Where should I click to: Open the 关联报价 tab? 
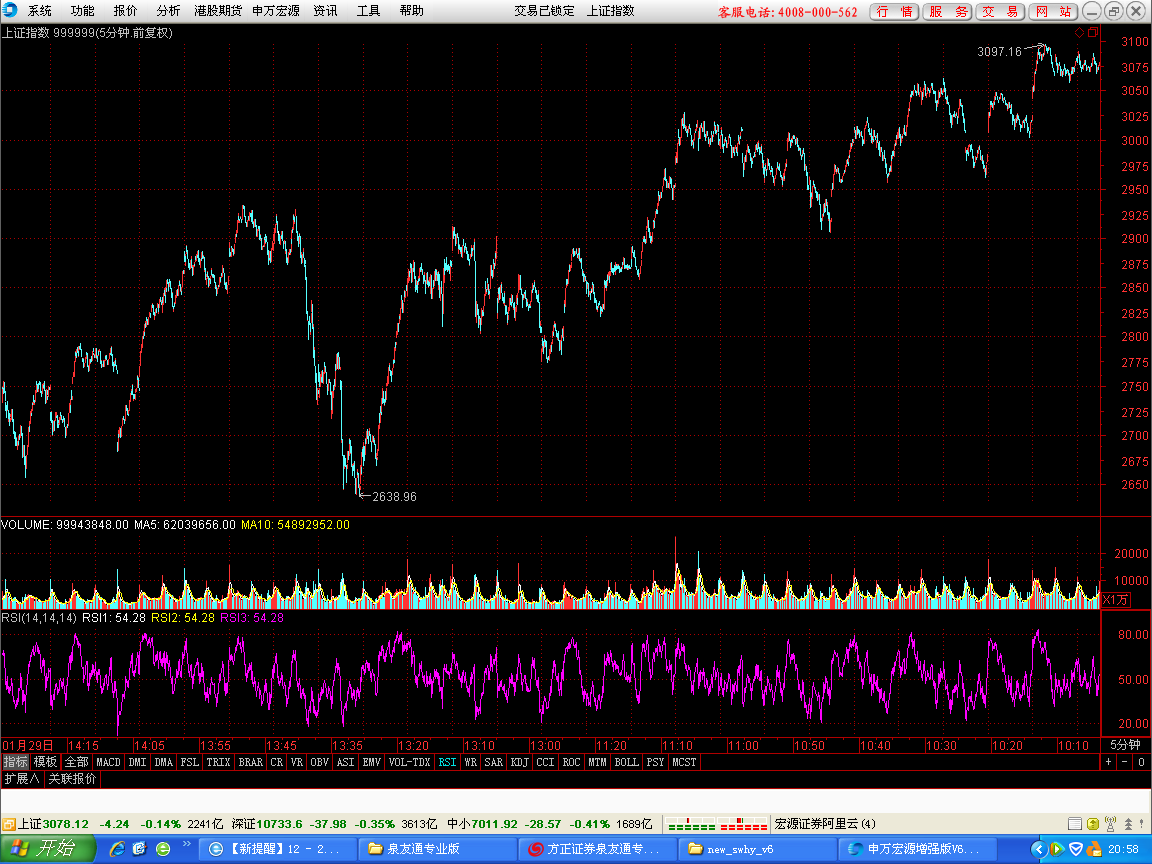72,779
